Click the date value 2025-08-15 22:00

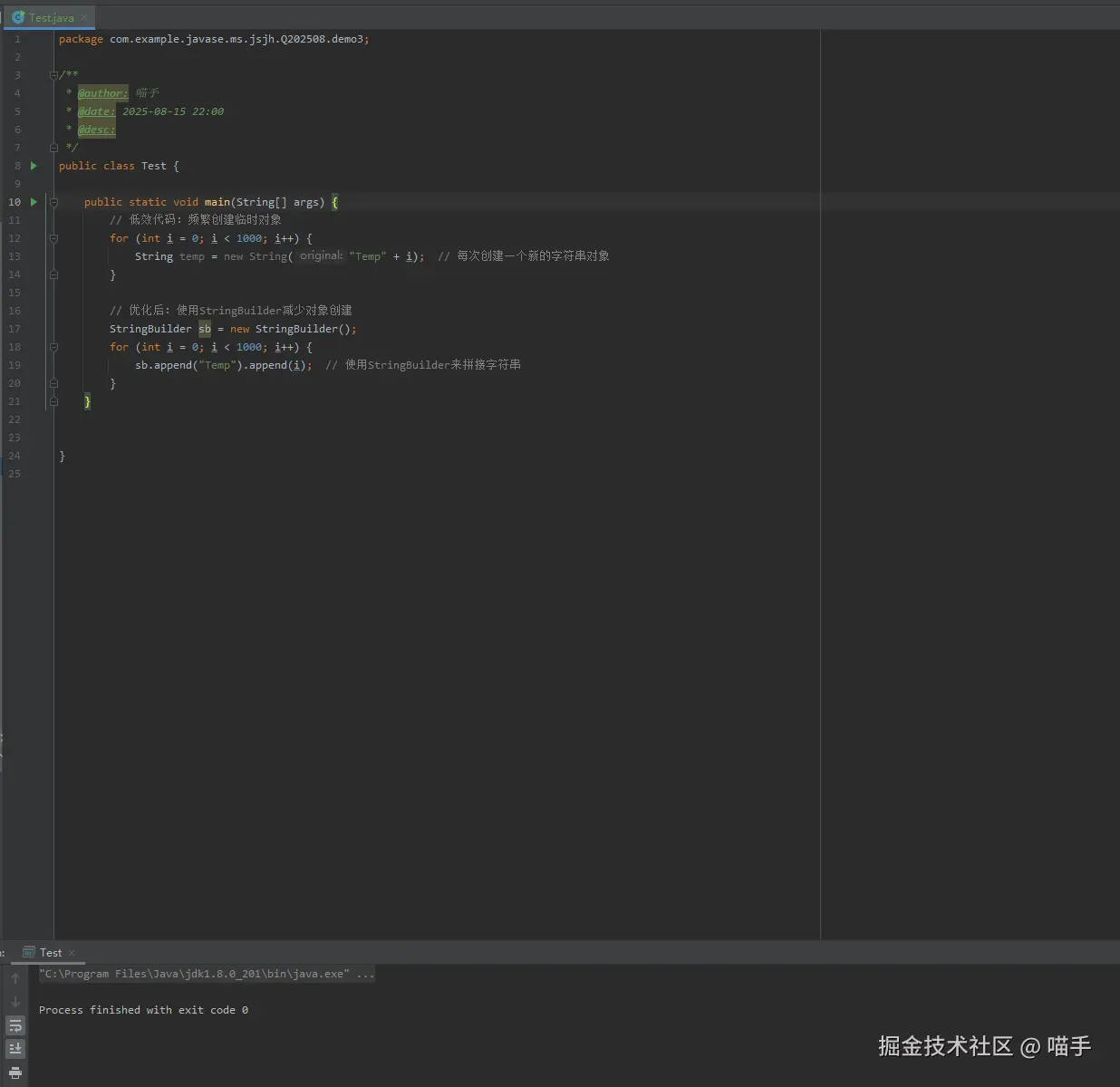[x=173, y=111]
